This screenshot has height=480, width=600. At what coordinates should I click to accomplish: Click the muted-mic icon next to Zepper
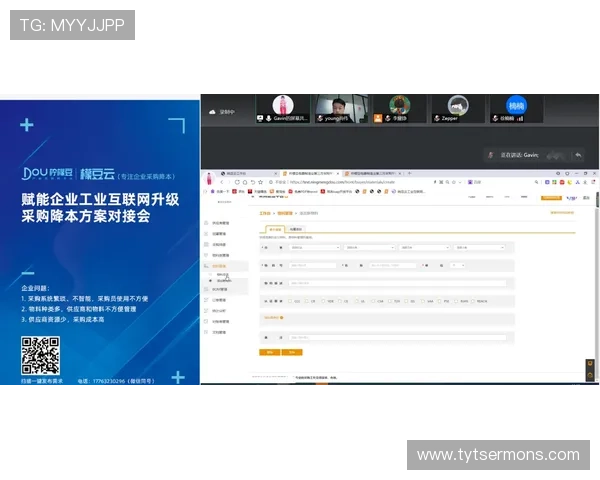(437, 118)
